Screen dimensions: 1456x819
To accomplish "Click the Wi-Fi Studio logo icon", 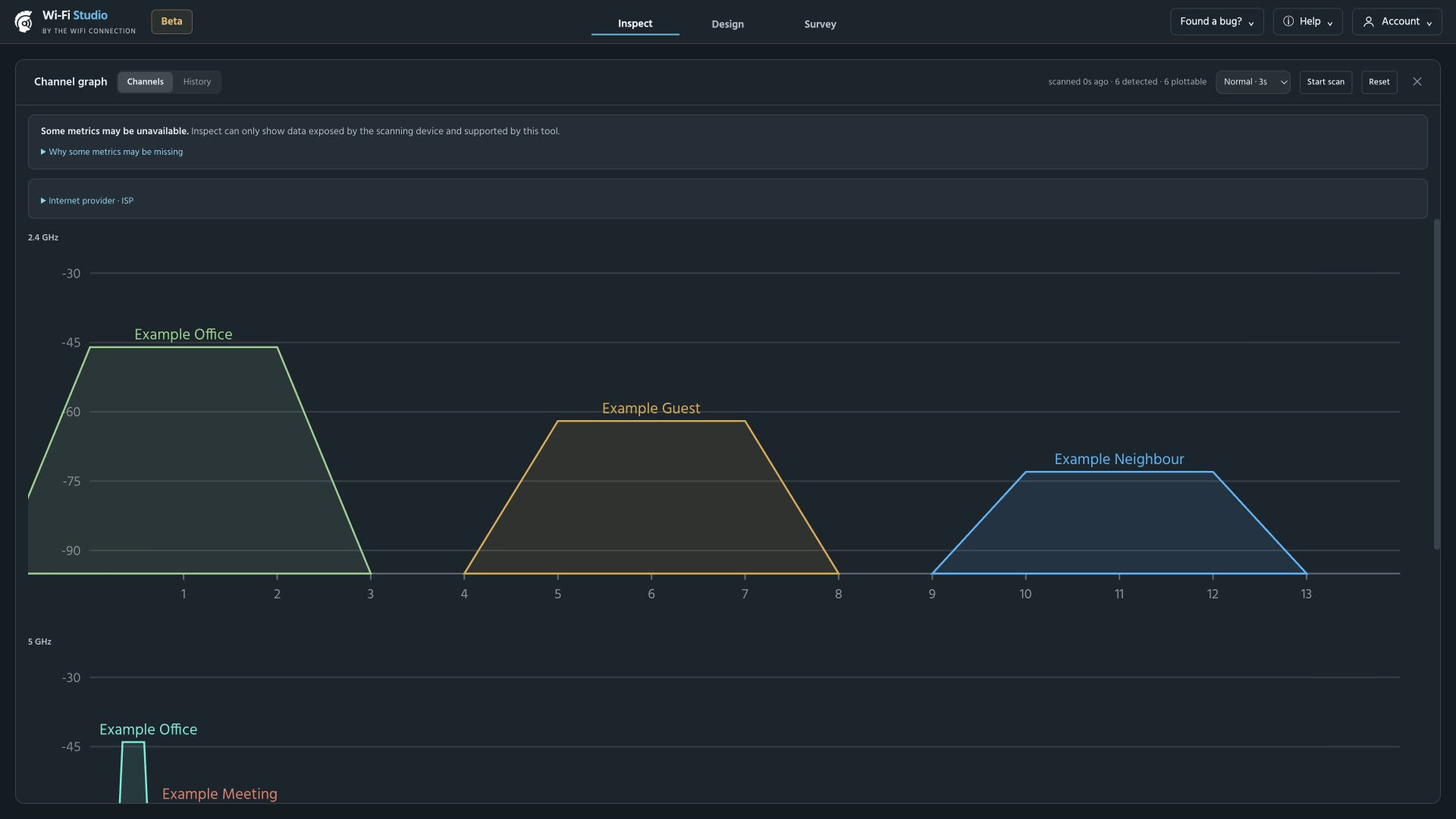I will tap(24, 21).
